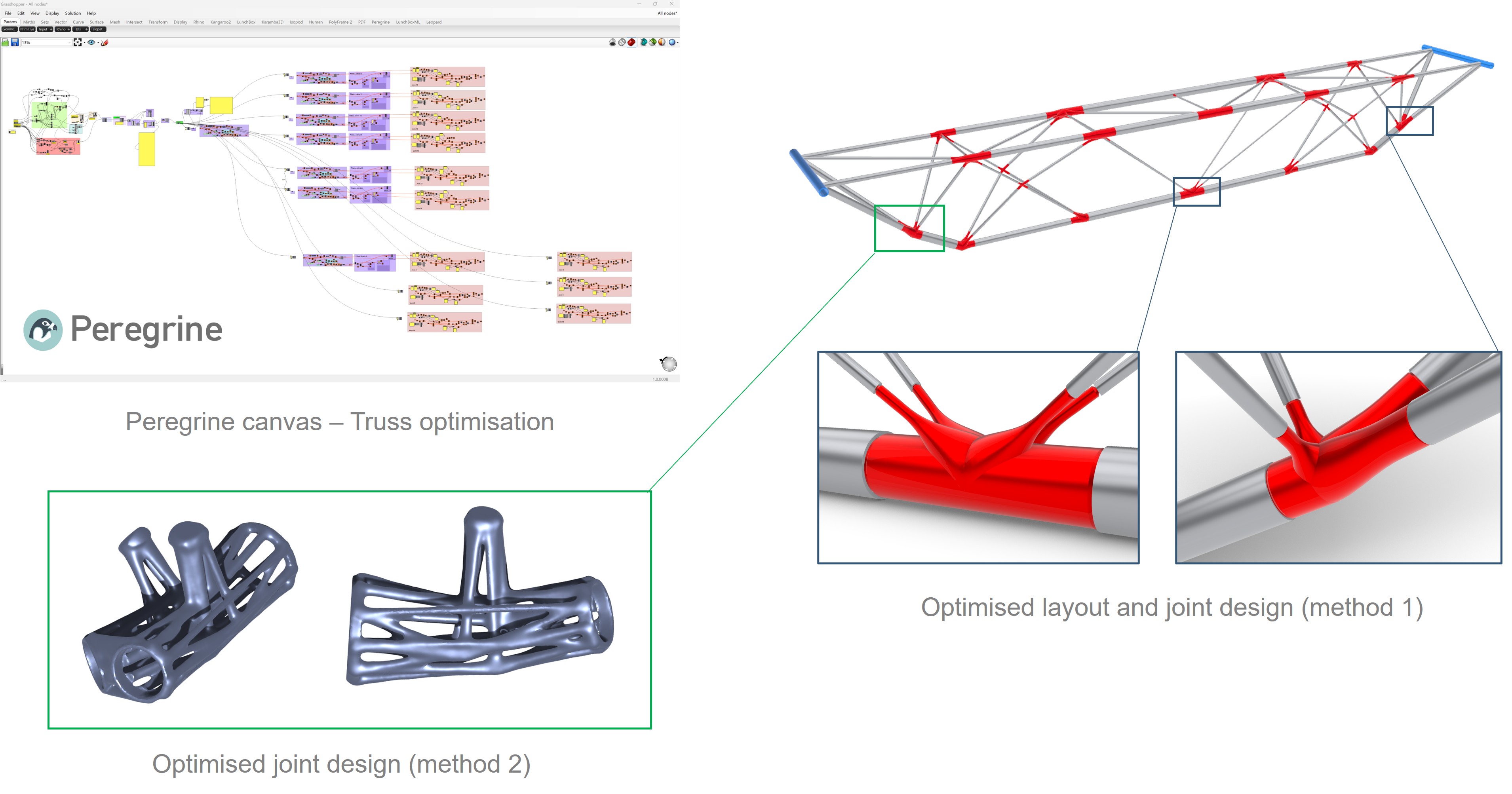Select the red sketch tool icon
The height and width of the screenshot is (794, 1512).
(x=105, y=42)
